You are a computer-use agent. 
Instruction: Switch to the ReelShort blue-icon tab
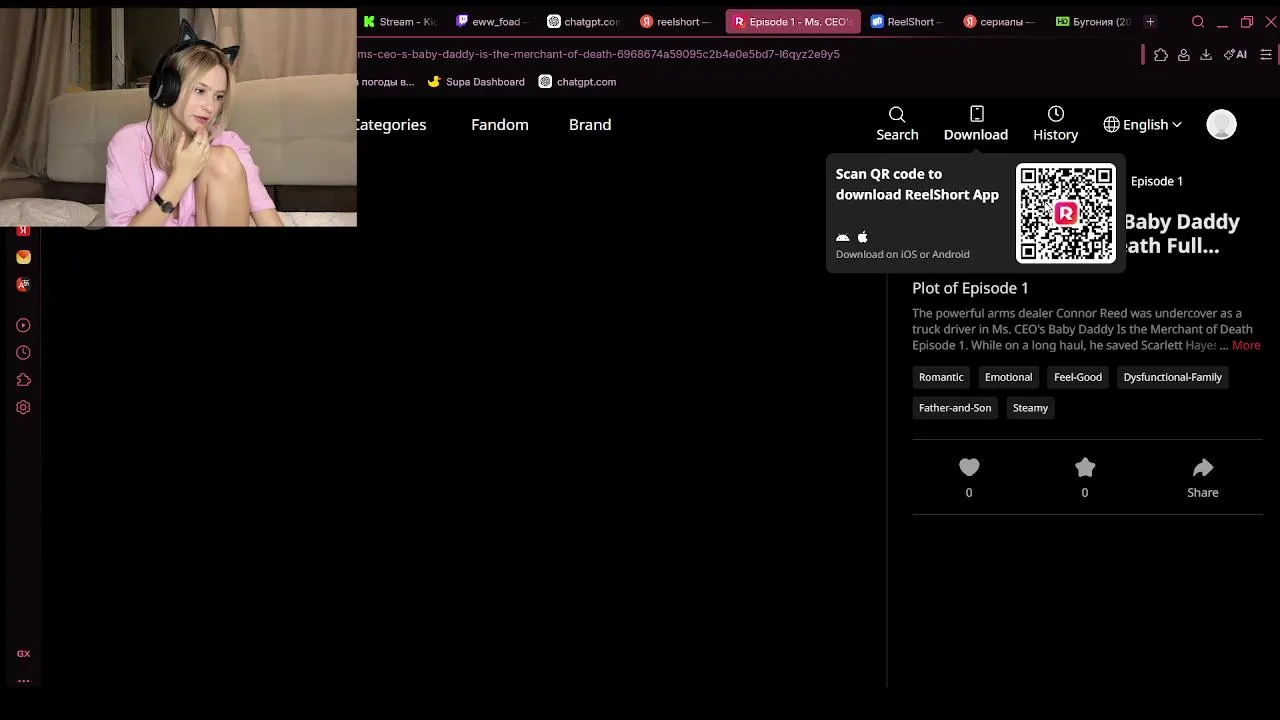point(907,22)
